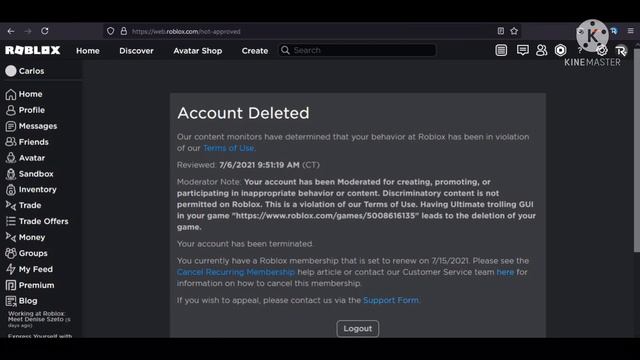640x360 pixels.
Task: Click the browser forward arrow
Action: click(28, 31)
